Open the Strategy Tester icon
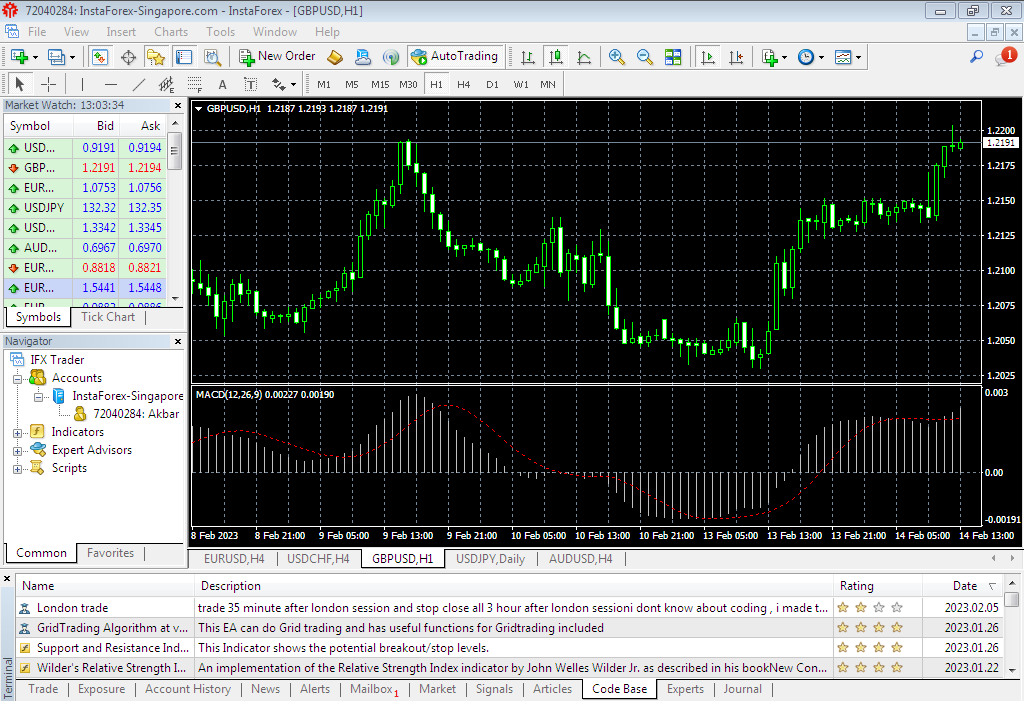 click(212, 57)
